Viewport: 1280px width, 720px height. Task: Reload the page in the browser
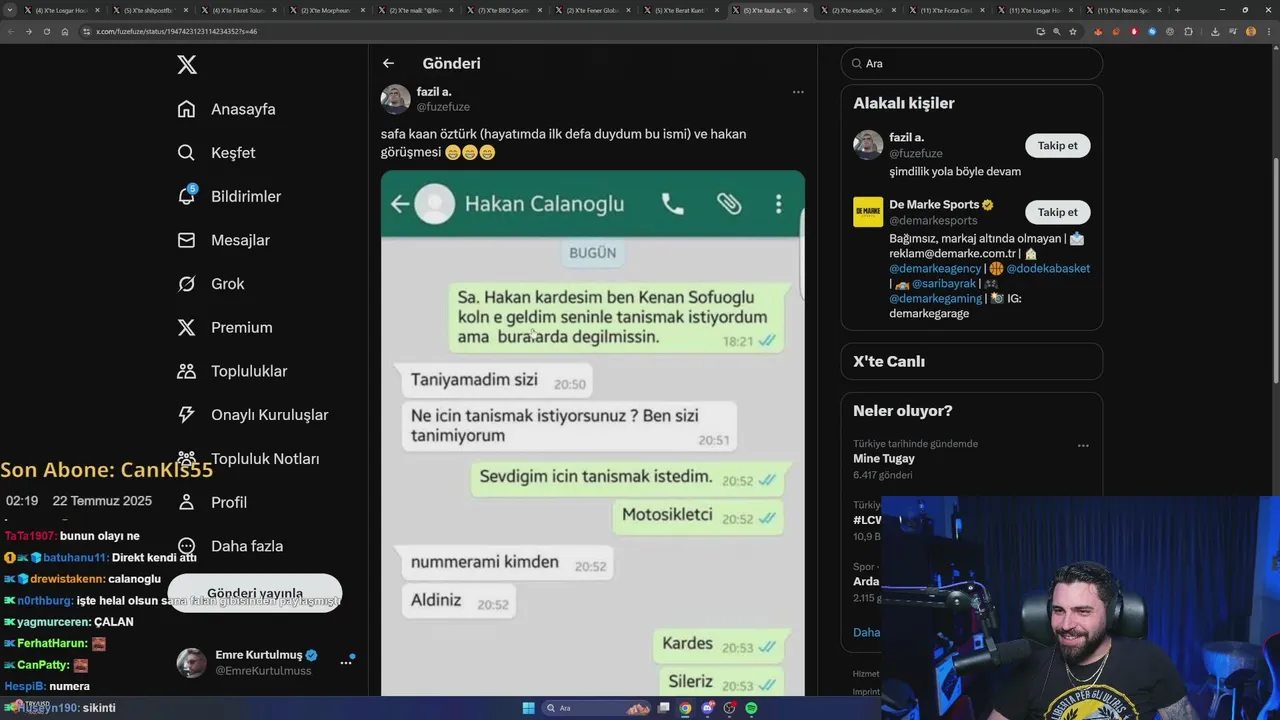click(x=46, y=31)
